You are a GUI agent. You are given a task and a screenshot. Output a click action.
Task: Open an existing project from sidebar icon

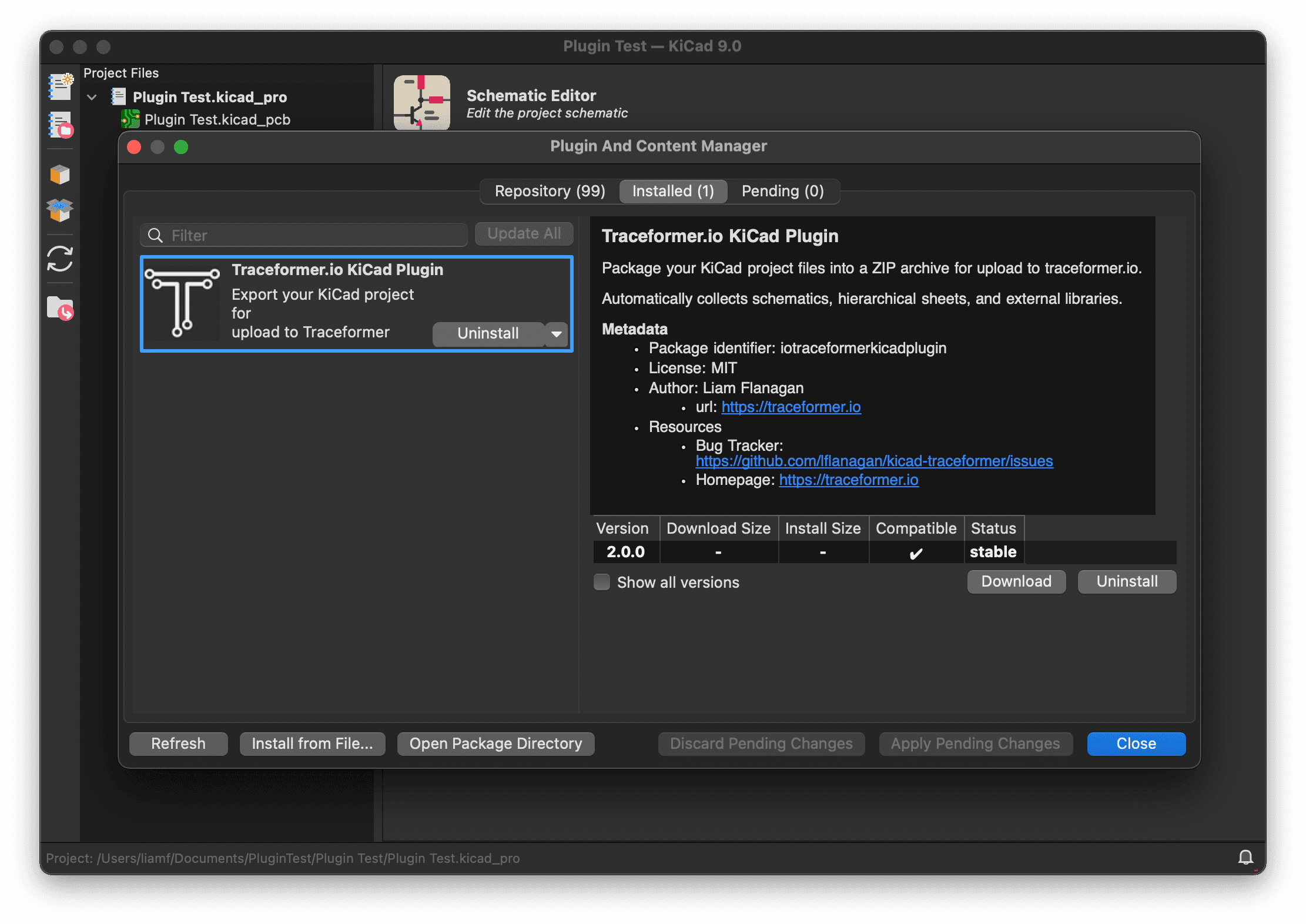(59, 125)
